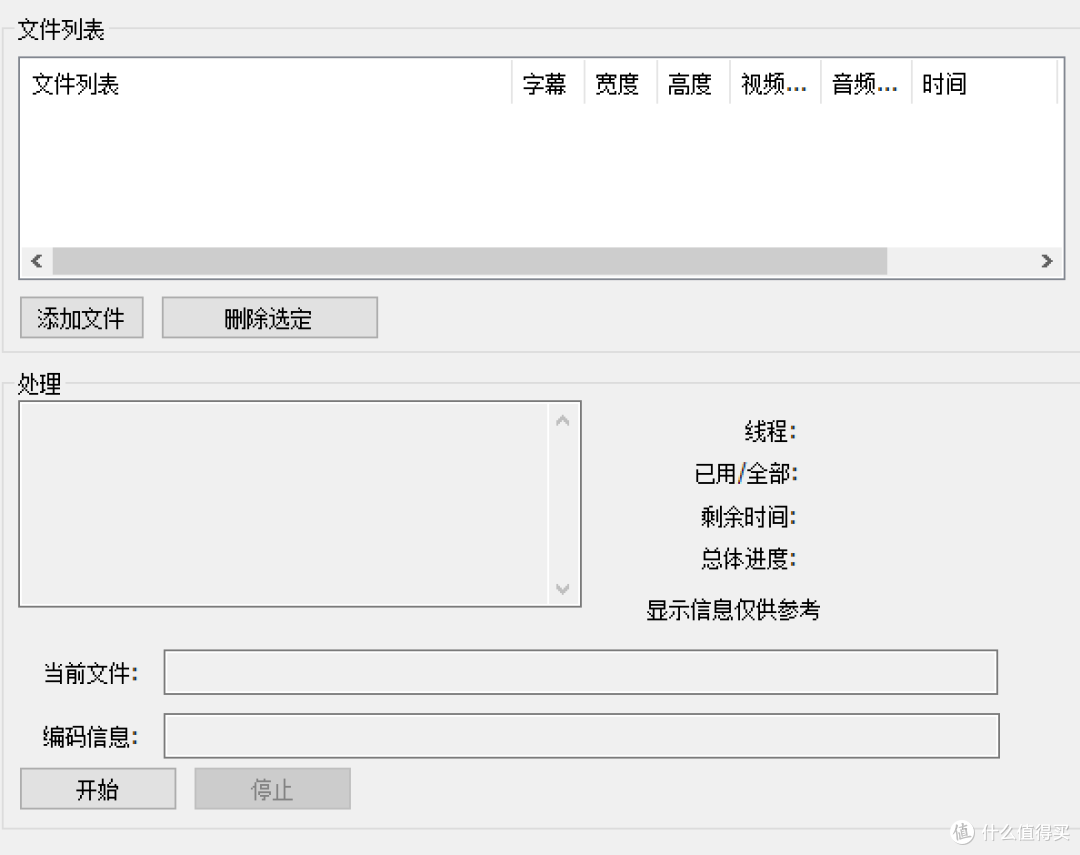
Task: Click the 线程: label
Action: tap(770, 431)
